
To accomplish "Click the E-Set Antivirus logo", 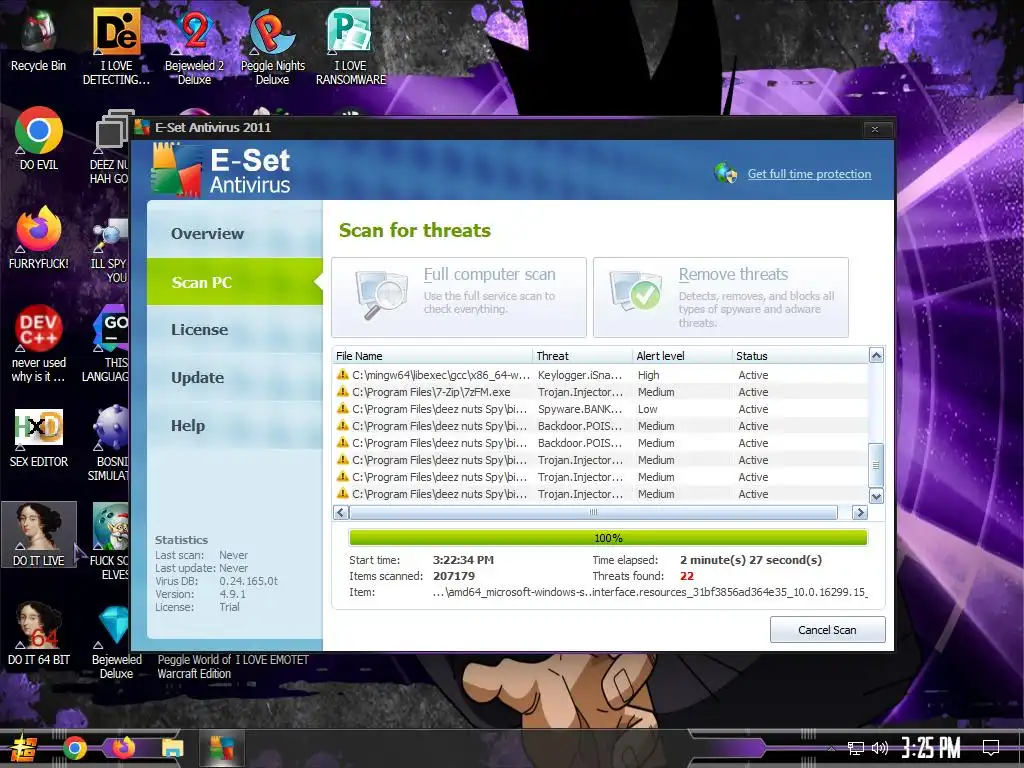I will (220, 170).
